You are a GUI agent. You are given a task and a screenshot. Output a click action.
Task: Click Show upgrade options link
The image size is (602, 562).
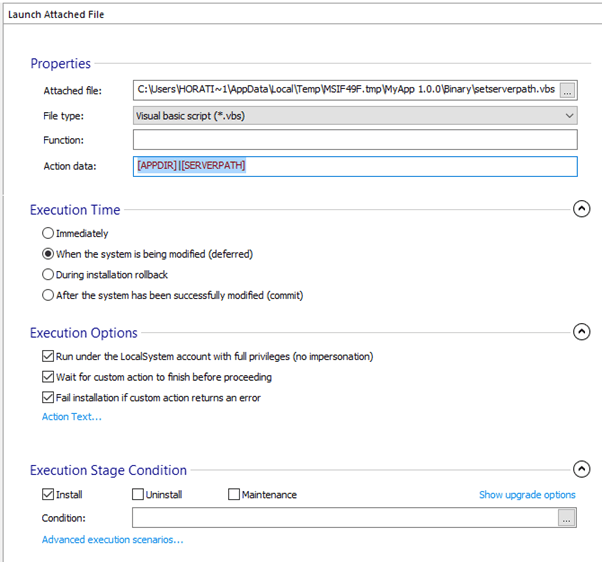point(527,495)
